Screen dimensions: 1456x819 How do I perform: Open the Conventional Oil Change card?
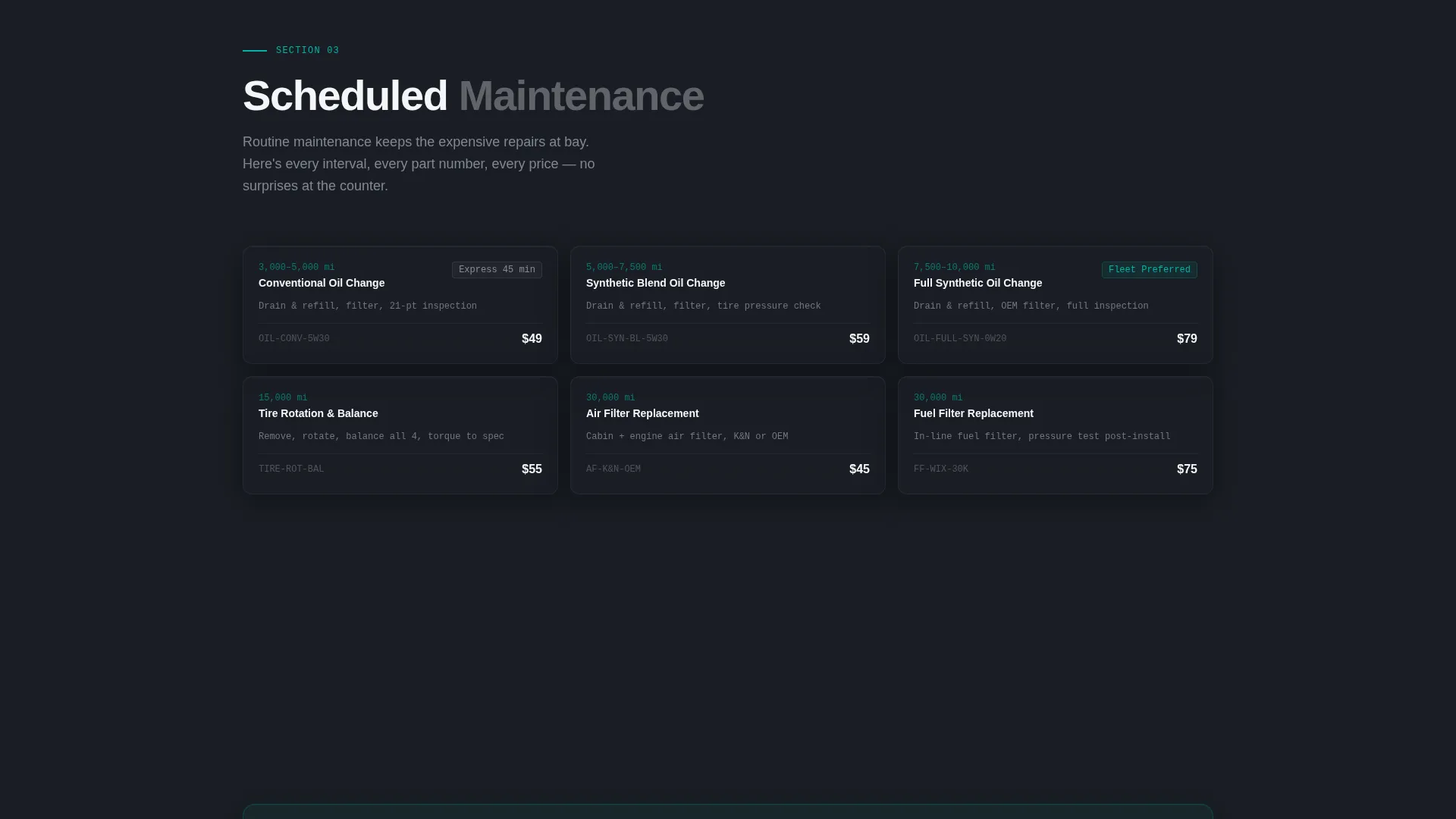pyautogui.click(x=400, y=305)
